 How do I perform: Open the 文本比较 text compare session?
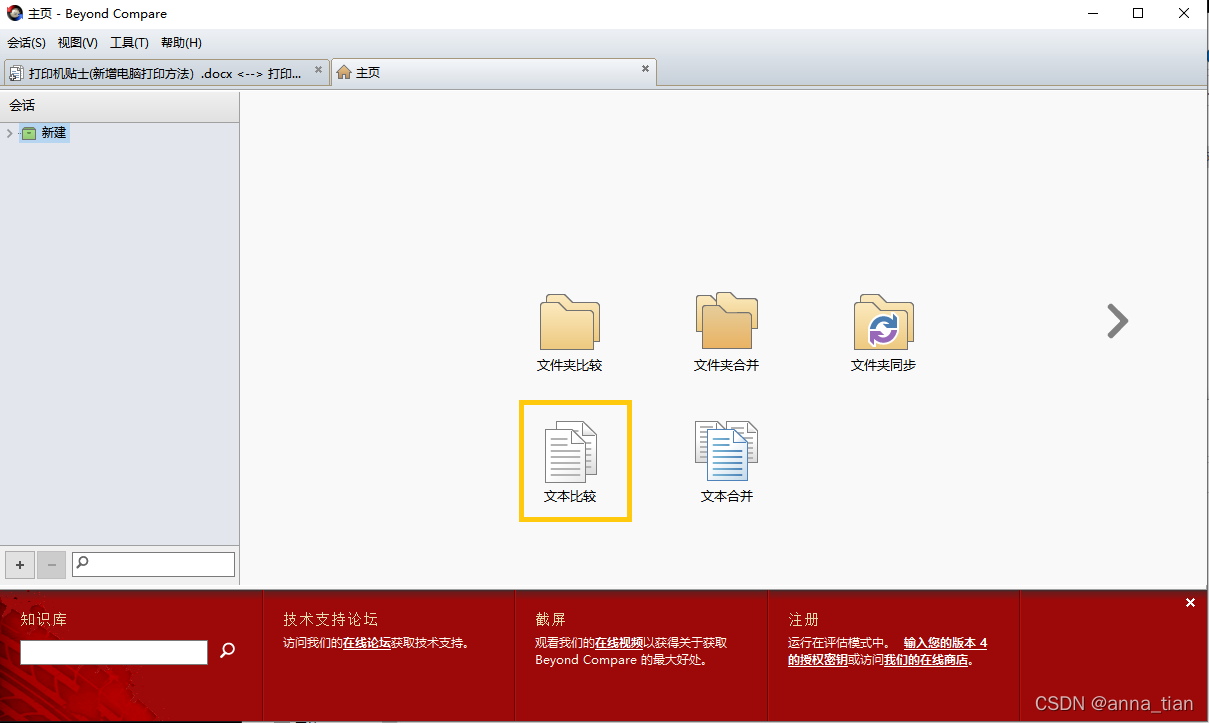coord(570,461)
